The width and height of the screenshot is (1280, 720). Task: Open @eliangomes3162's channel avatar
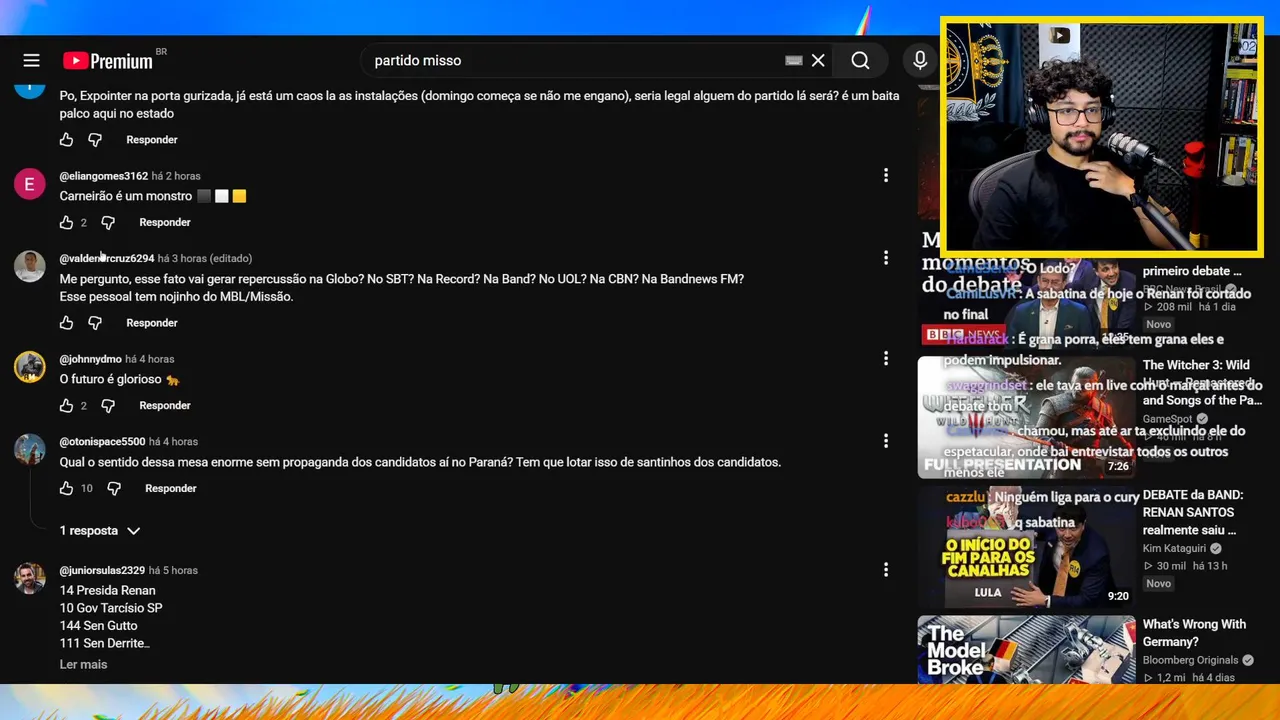[x=29, y=184]
